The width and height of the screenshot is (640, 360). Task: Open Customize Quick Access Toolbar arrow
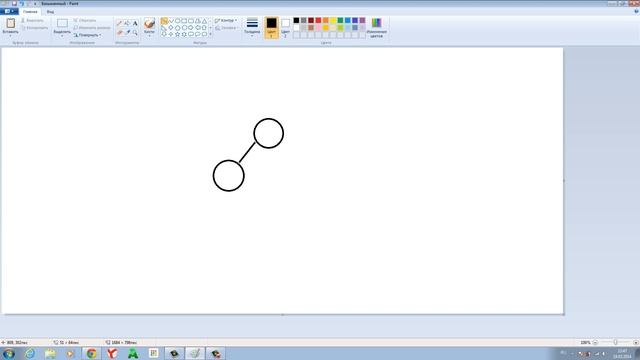[35, 3]
